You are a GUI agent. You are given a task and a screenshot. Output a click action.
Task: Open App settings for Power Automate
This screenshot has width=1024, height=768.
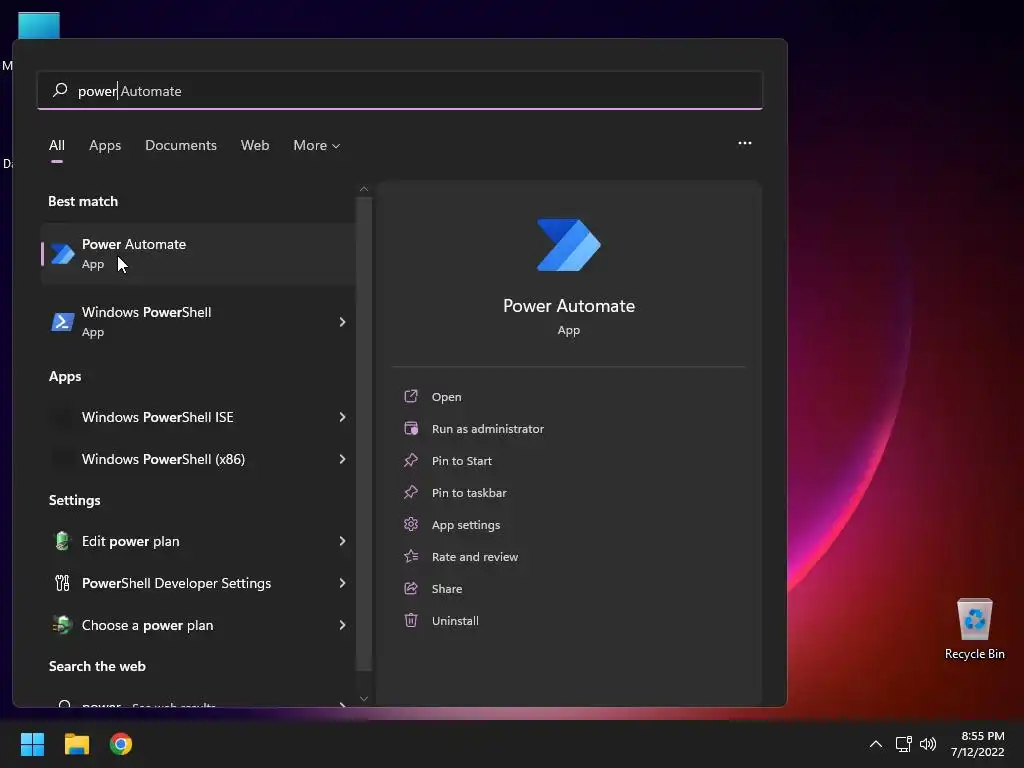click(466, 524)
